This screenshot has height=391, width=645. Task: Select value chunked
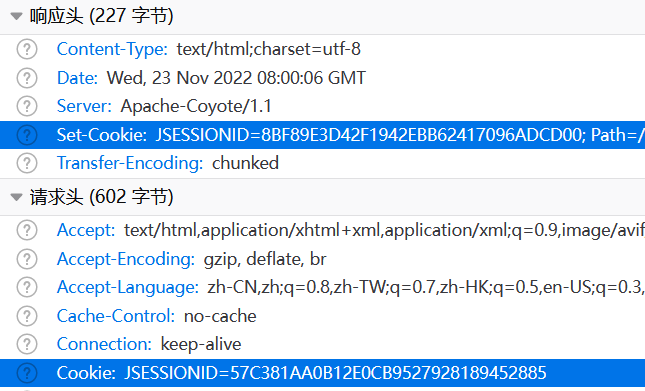pyautogui.click(x=245, y=163)
